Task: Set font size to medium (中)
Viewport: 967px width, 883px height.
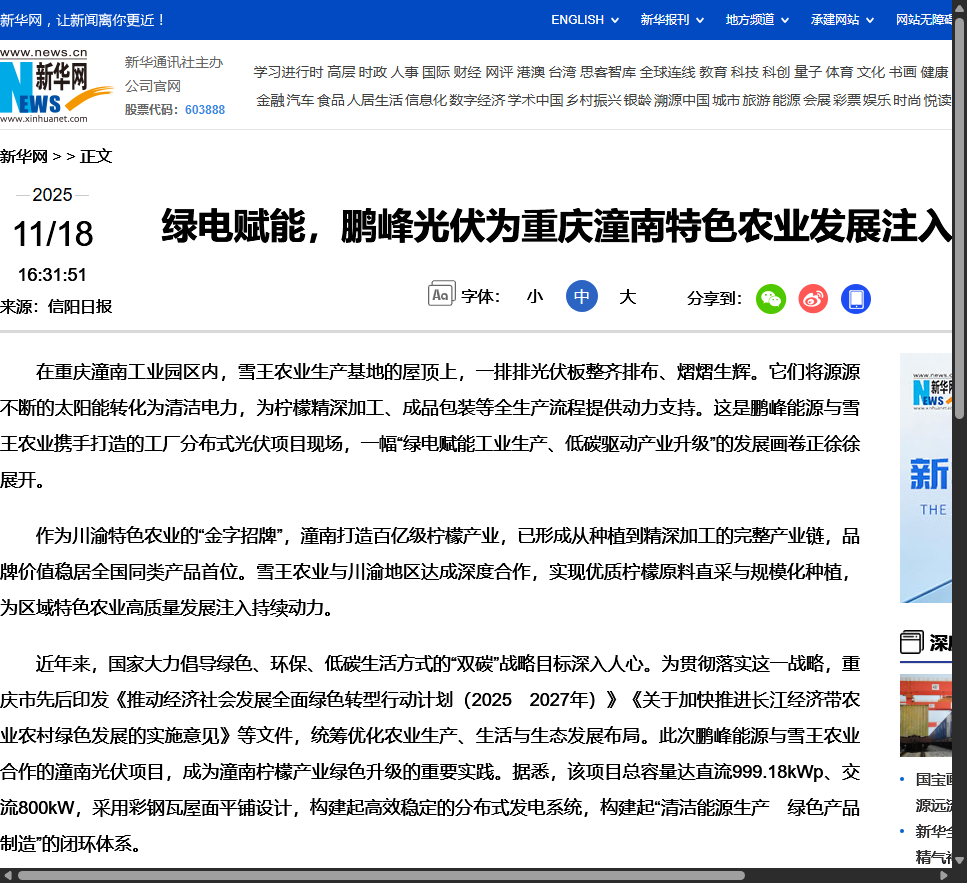Action: tap(582, 296)
